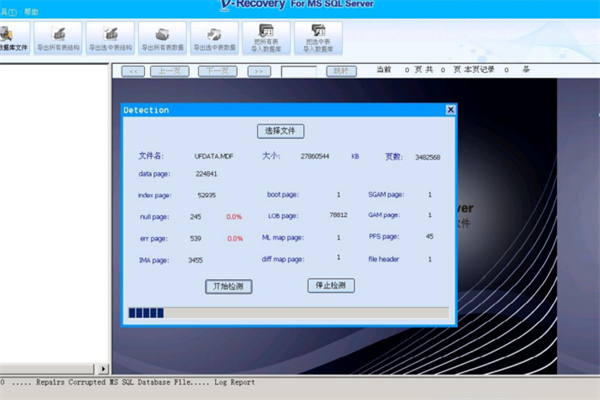Image resolution: width=600 pixels, height=400 pixels.
Task: Click 导出选中表数据 export selected table data icon
Action: [x=214, y=38]
